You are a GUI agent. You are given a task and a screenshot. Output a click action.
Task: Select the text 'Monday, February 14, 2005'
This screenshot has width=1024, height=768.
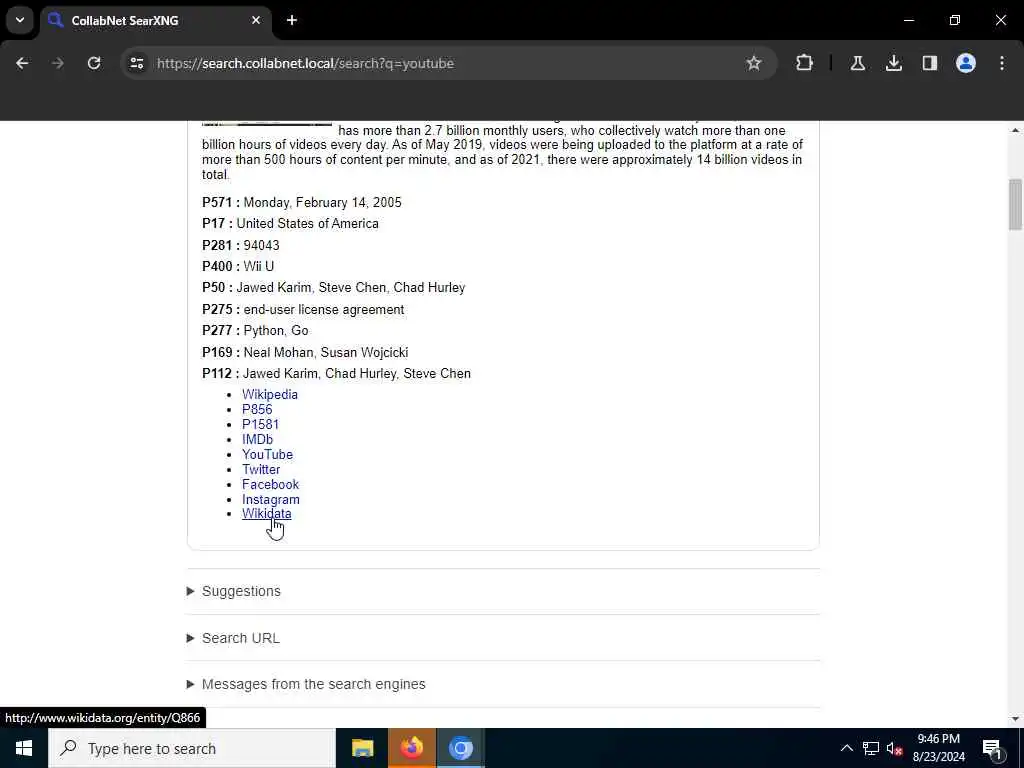coord(323,202)
